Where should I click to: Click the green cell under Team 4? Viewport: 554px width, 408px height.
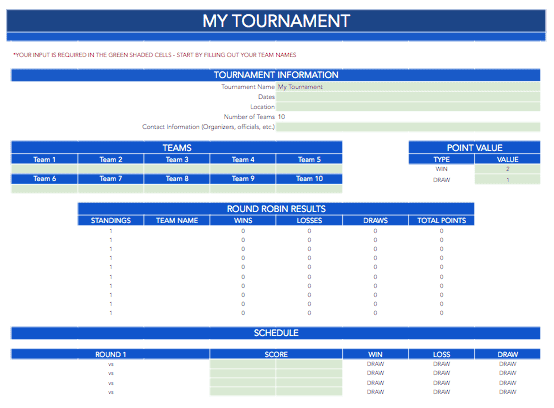tap(243, 169)
